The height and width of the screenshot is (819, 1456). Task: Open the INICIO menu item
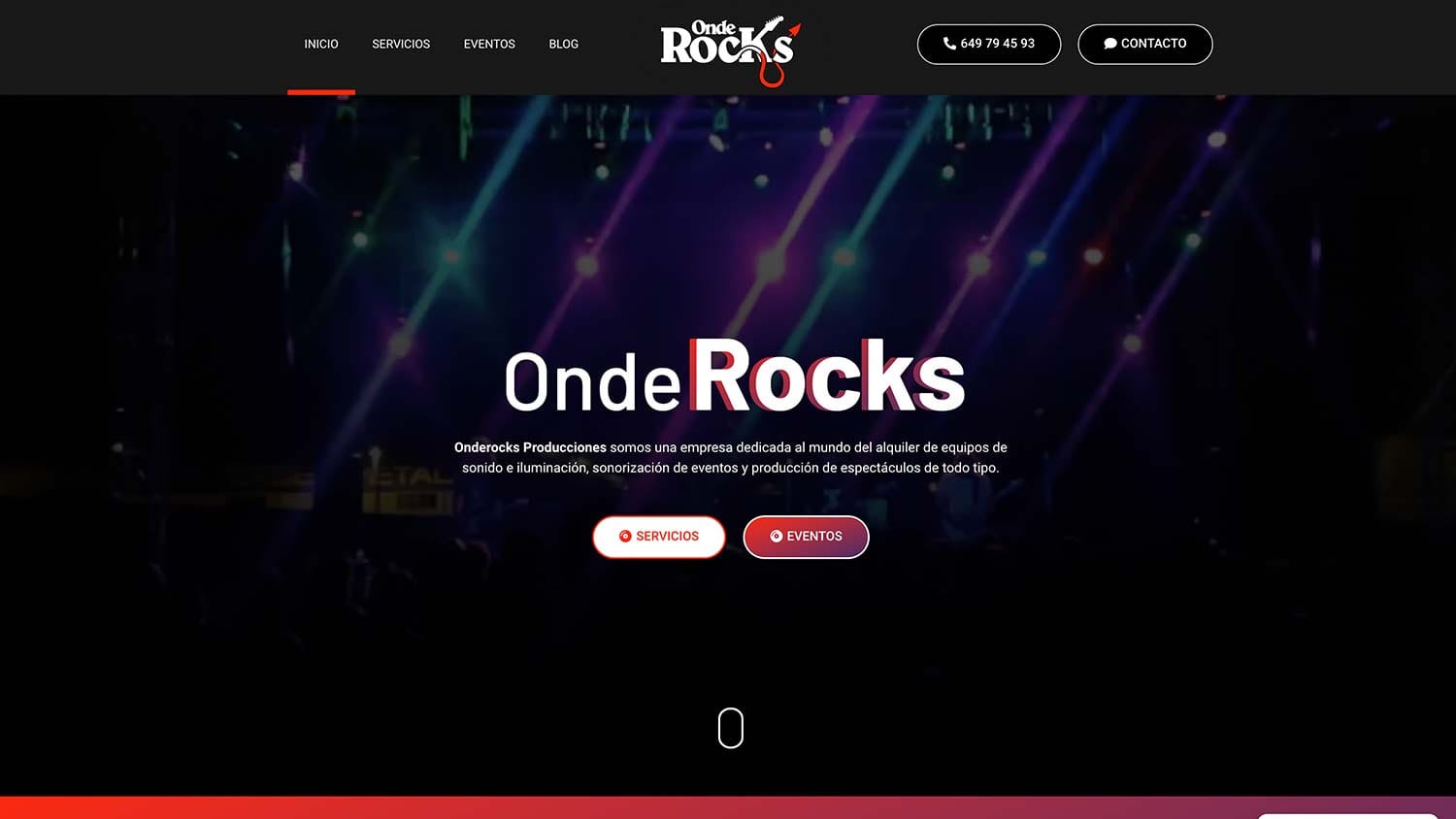click(321, 45)
